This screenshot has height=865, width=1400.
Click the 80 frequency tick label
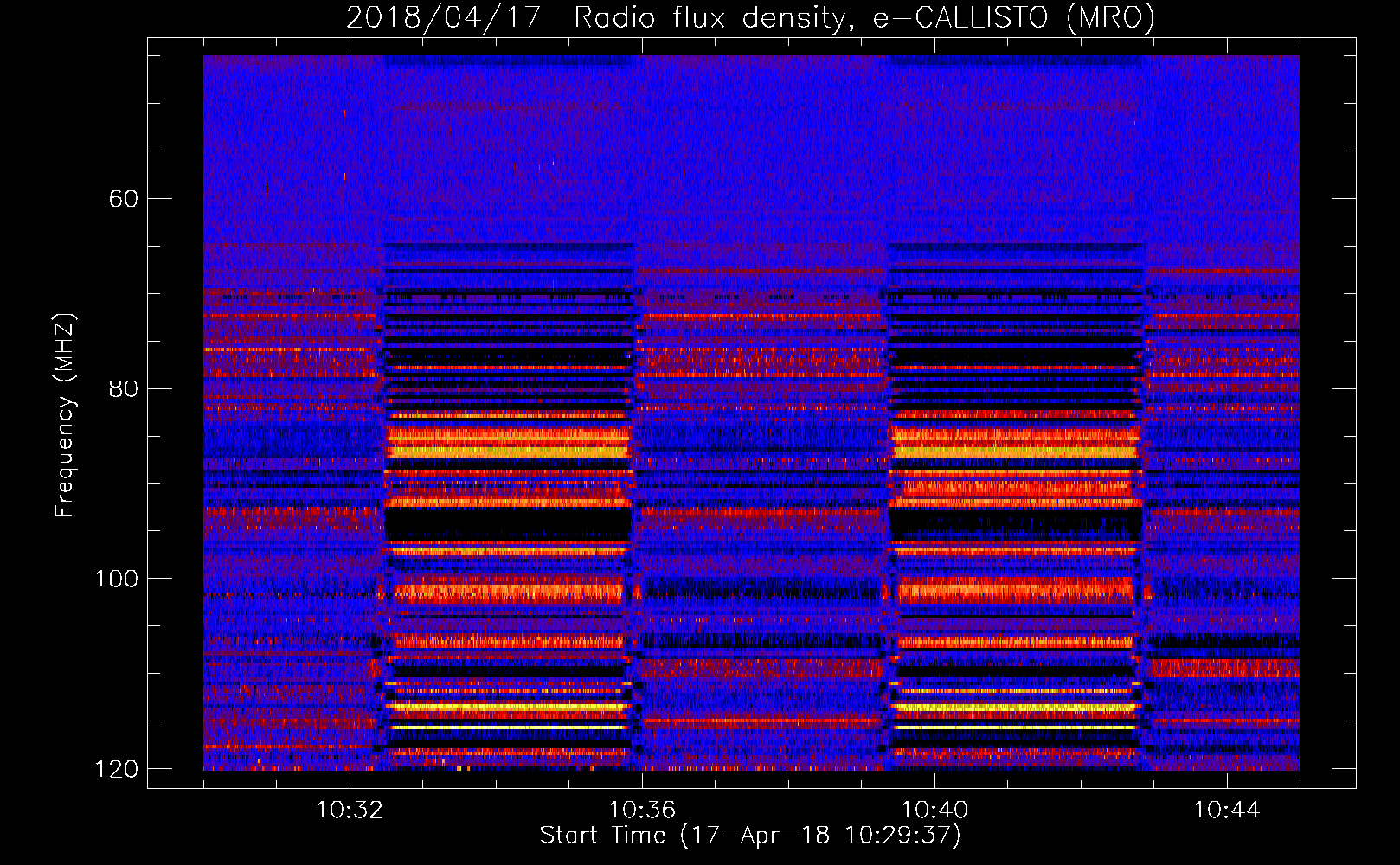[123, 388]
